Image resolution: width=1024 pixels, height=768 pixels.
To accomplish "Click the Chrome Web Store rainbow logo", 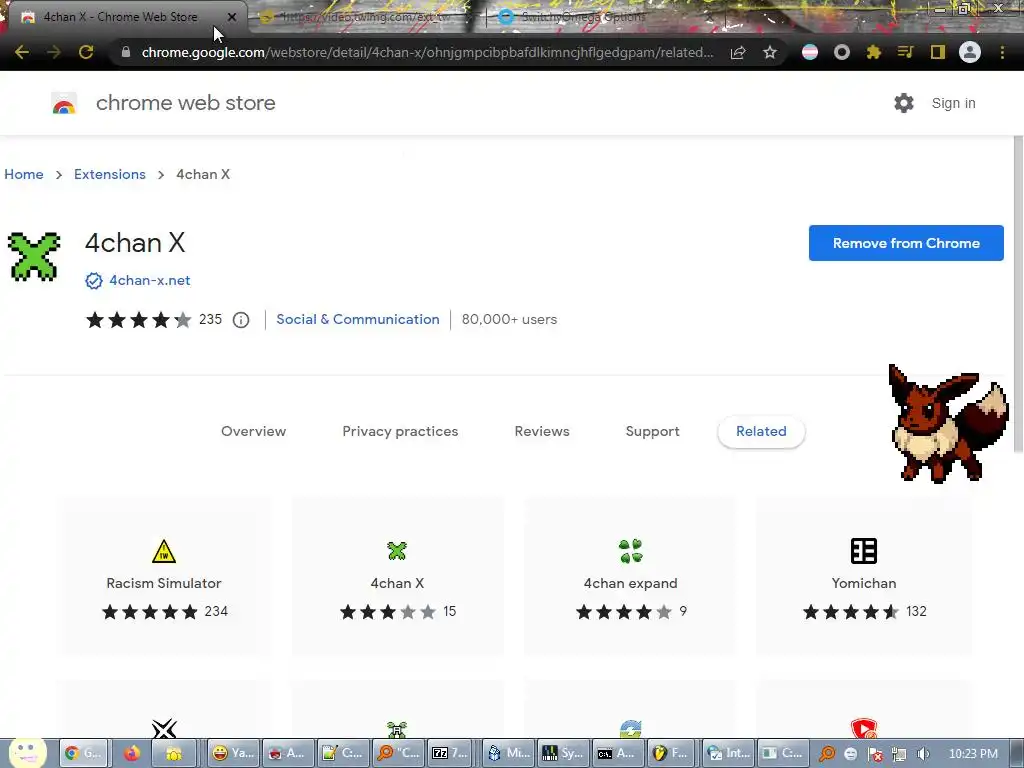I will [64, 103].
